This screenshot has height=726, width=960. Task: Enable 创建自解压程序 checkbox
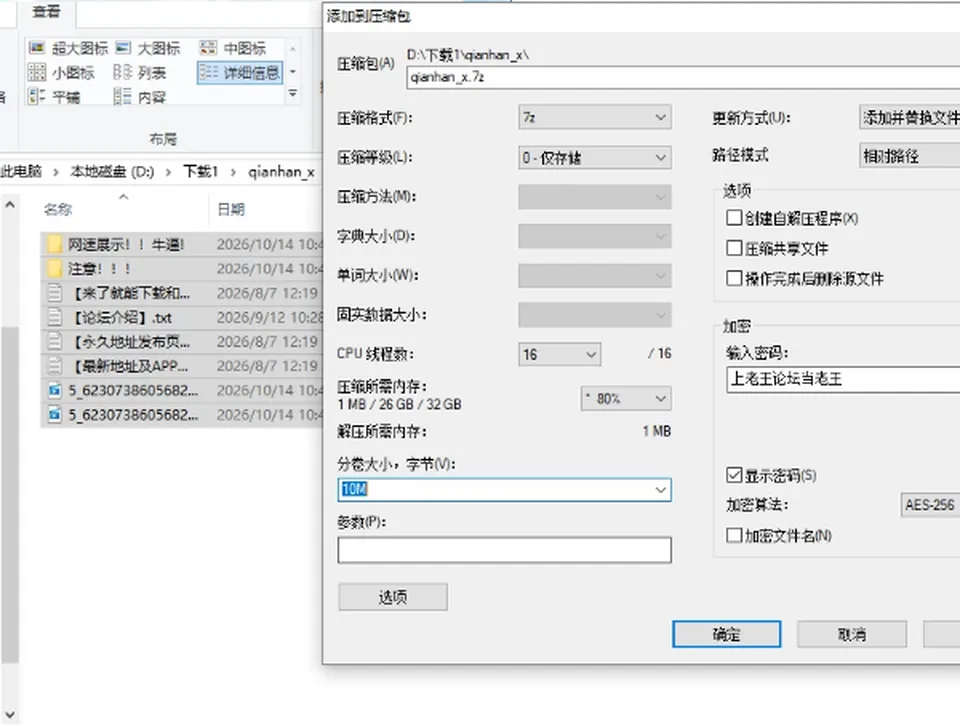(x=734, y=218)
